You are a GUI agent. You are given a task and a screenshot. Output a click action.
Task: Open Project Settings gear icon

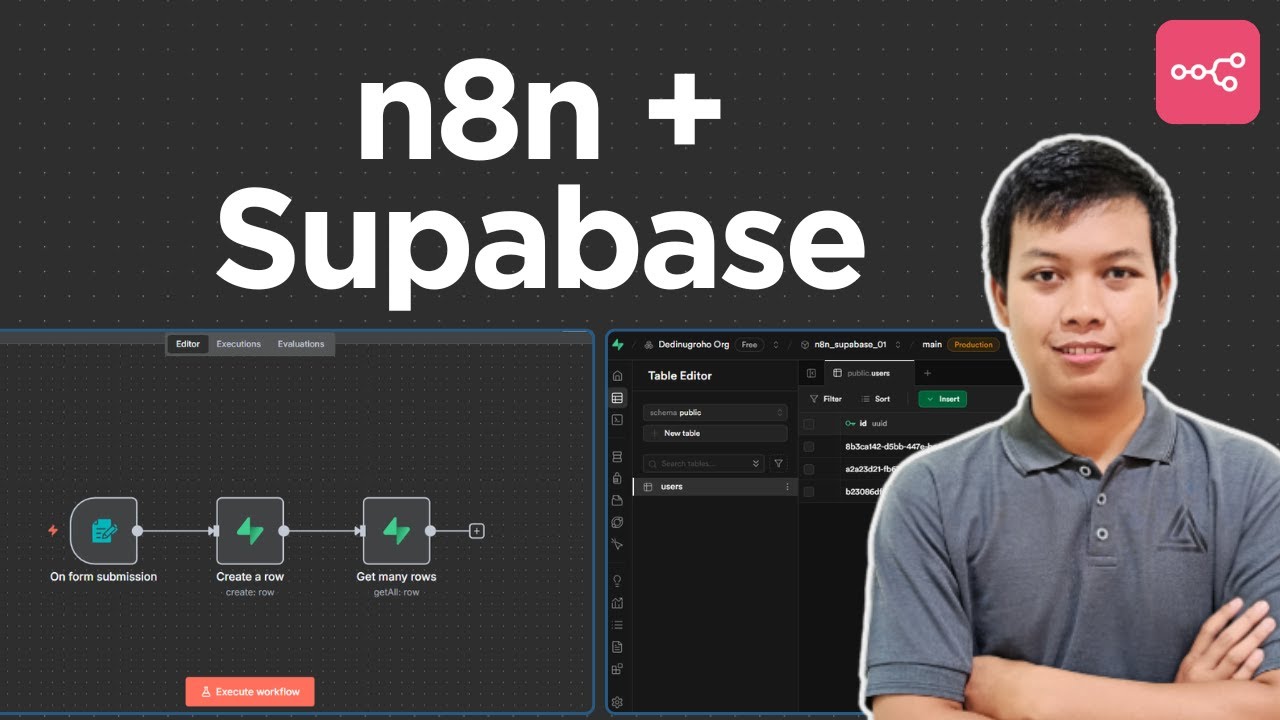tap(617, 702)
